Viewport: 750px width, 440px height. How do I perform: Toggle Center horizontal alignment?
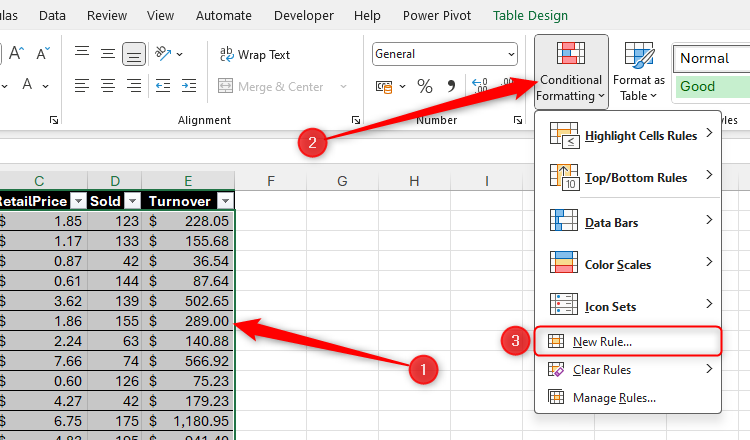(x=107, y=86)
